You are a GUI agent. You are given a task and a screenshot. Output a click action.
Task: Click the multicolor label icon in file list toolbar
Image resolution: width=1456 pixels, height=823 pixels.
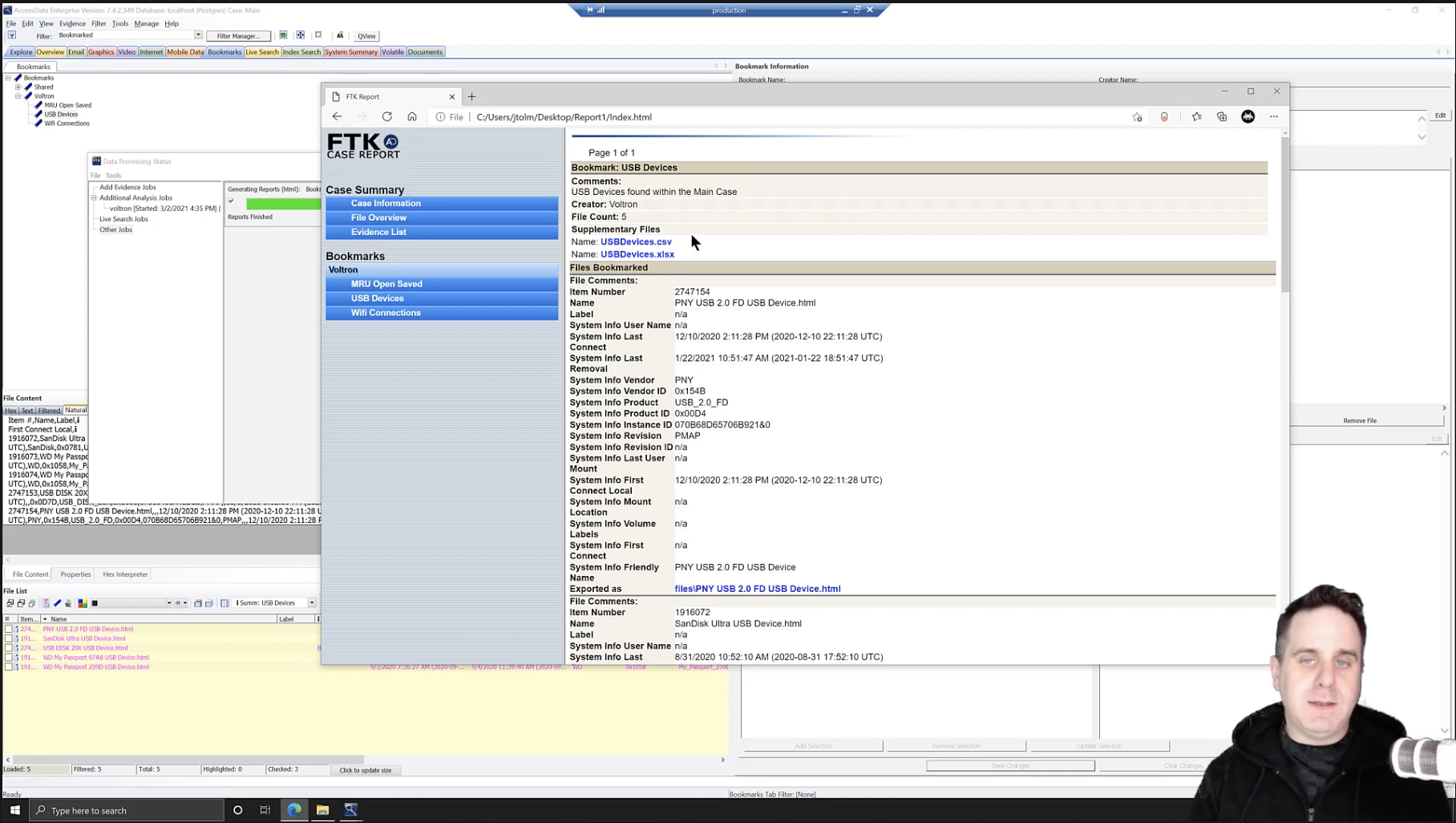[82, 602]
